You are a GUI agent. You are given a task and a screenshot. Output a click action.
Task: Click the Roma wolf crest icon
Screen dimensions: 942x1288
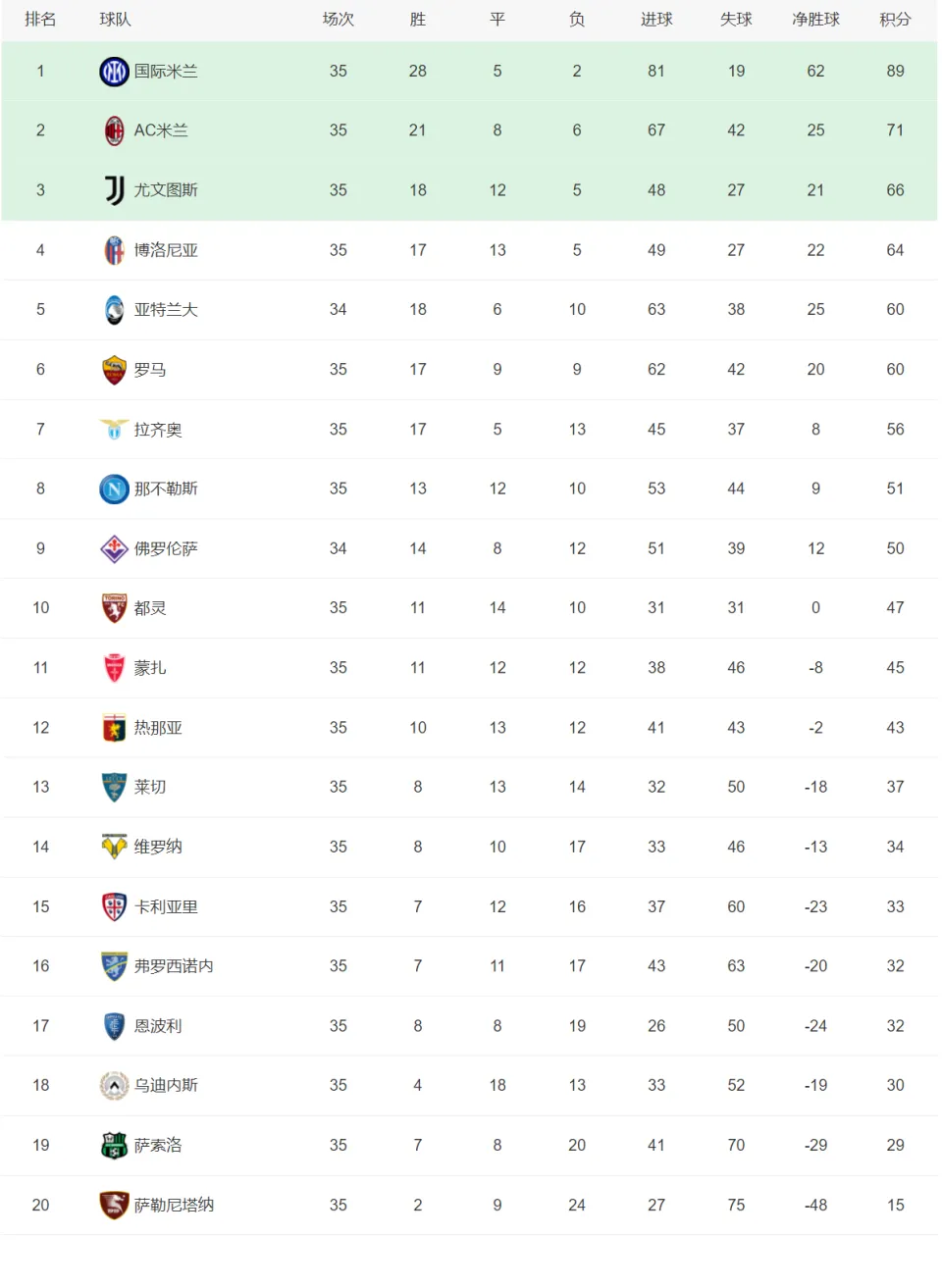pos(114,370)
